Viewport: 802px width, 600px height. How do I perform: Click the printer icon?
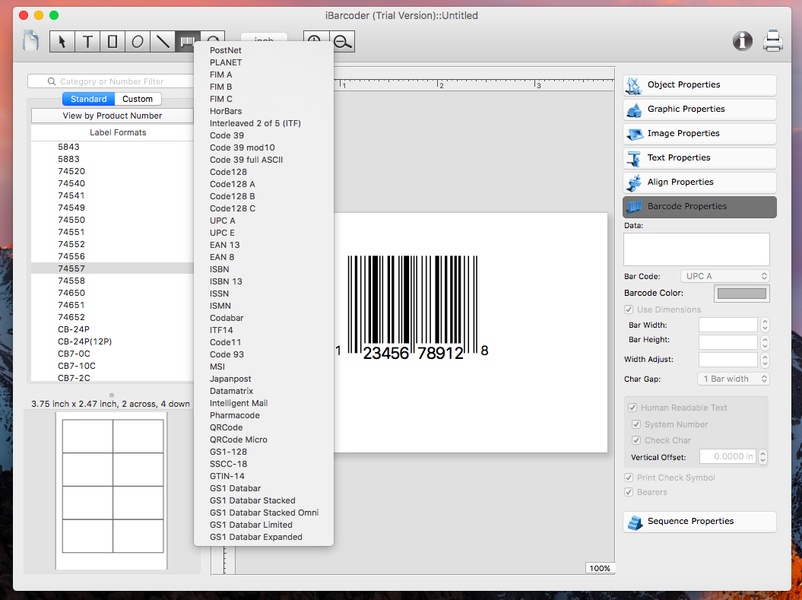click(x=773, y=41)
